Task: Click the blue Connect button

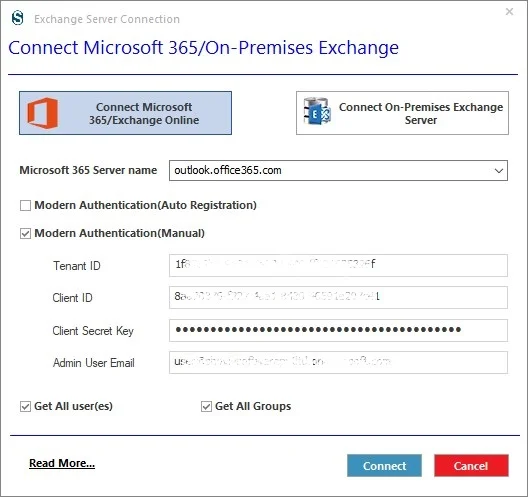Action: 384,466
